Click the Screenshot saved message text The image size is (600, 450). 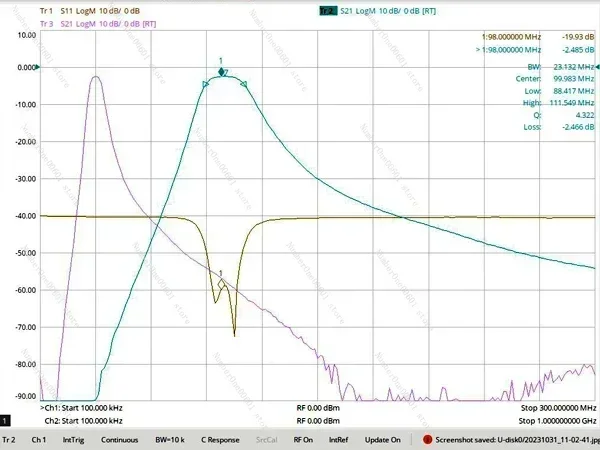pyautogui.click(x=517, y=440)
